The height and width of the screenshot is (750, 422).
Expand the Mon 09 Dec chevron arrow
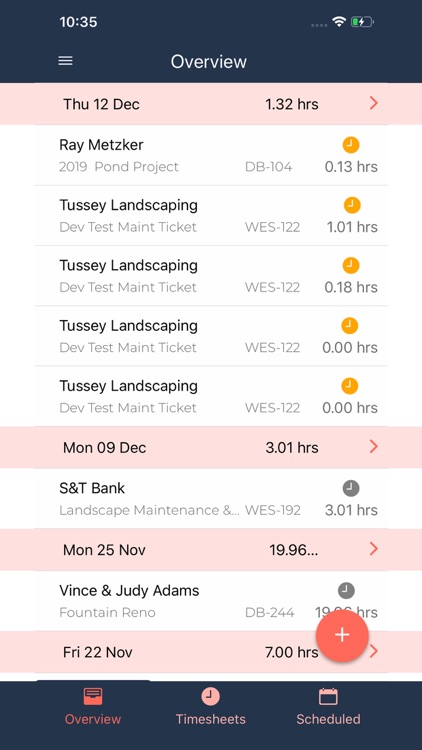click(374, 447)
